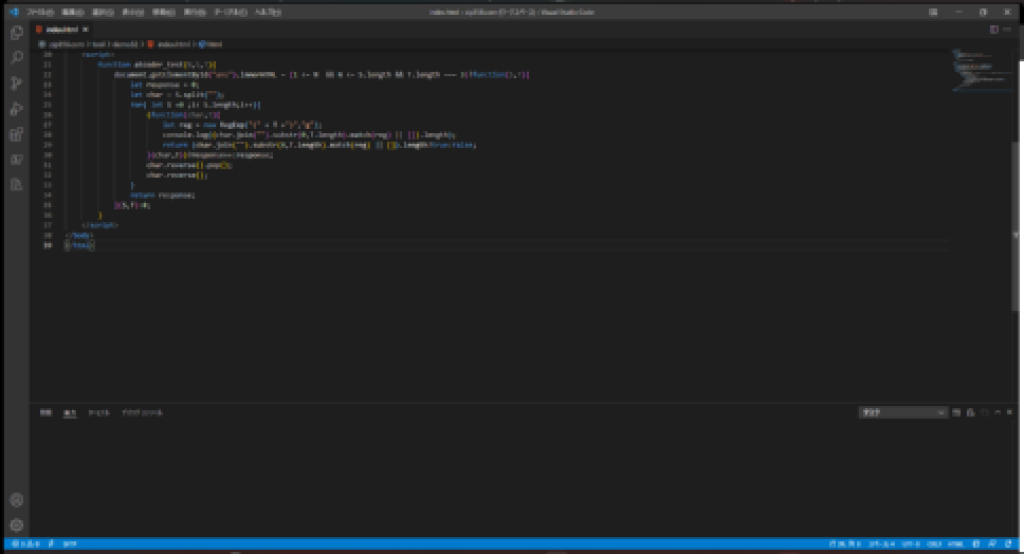
Task: Open the ヘルプ (Help) menu
Action: [x=268, y=12]
